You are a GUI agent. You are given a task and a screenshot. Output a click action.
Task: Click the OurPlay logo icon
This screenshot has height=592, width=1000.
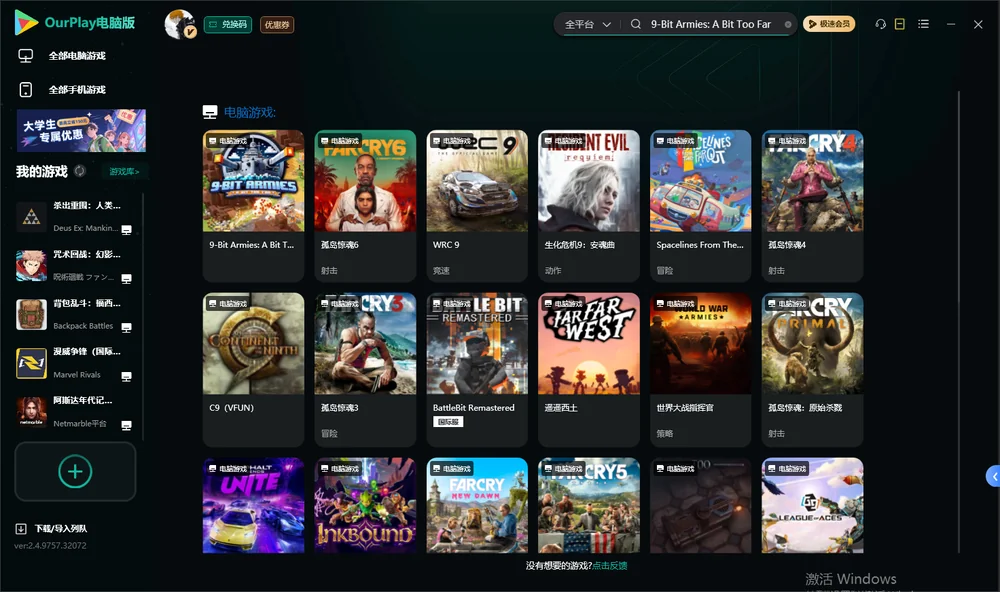(26, 22)
